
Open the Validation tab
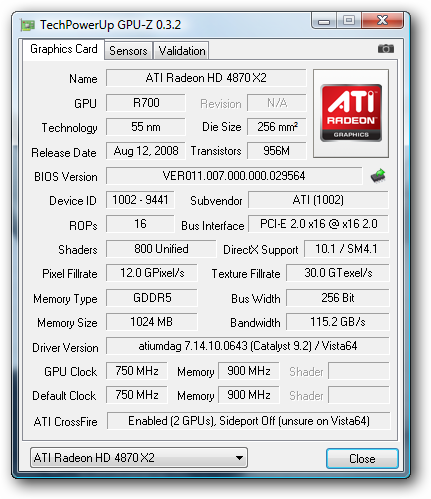click(x=182, y=51)
